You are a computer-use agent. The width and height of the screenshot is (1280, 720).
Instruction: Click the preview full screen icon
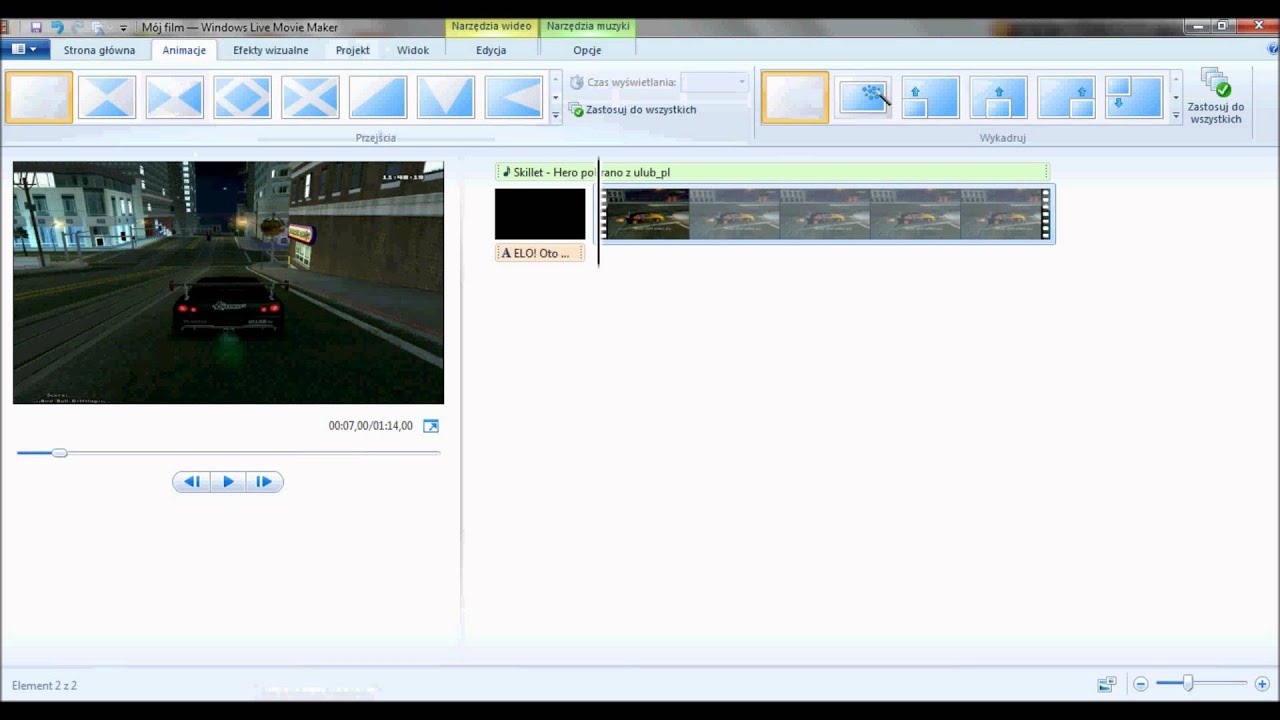pyautogui.click(x=431, y=426)
